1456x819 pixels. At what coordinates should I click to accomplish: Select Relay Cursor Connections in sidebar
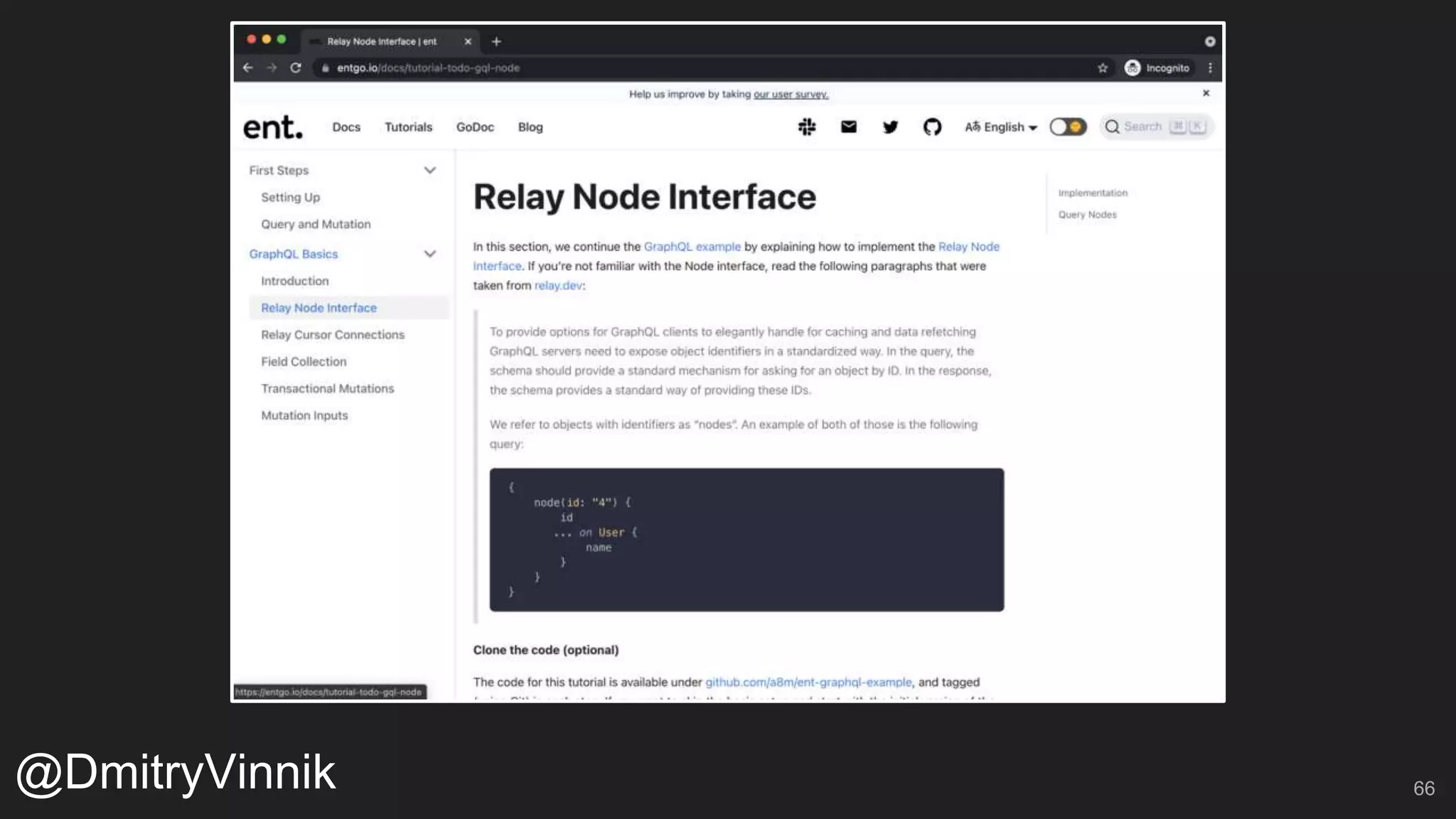pyautogui.click(x=332, y=335)
